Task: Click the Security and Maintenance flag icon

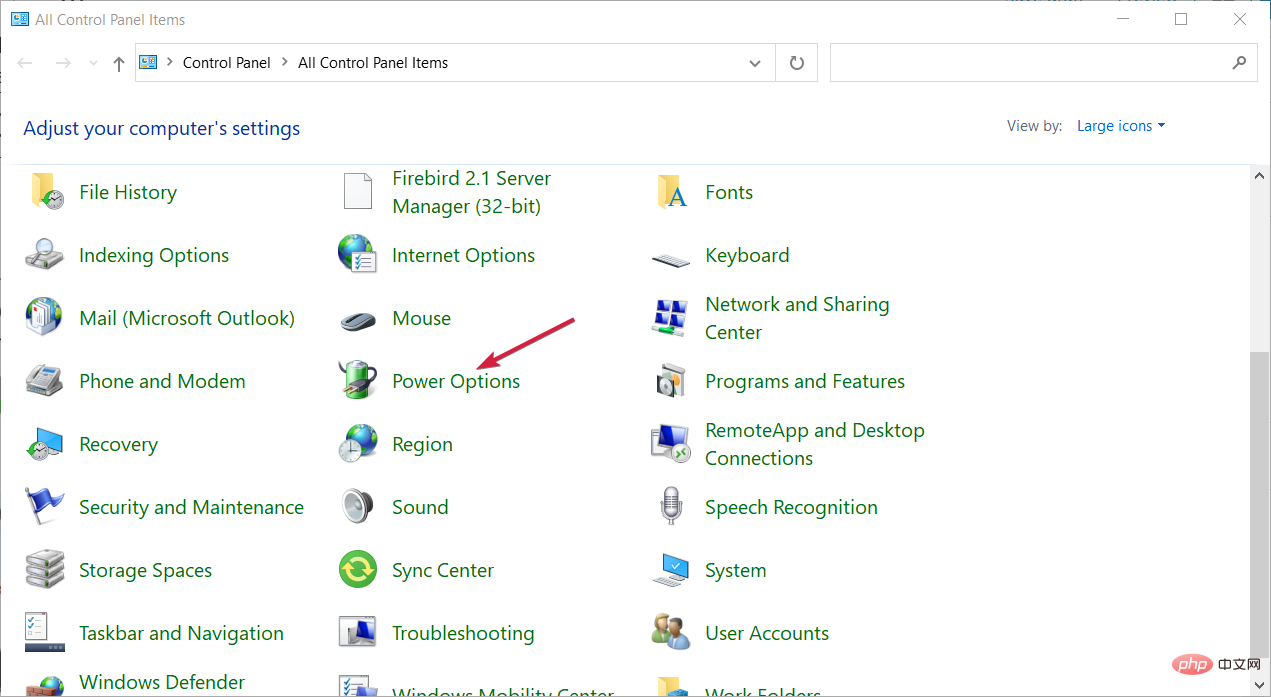Action: (x=44, y=507)
